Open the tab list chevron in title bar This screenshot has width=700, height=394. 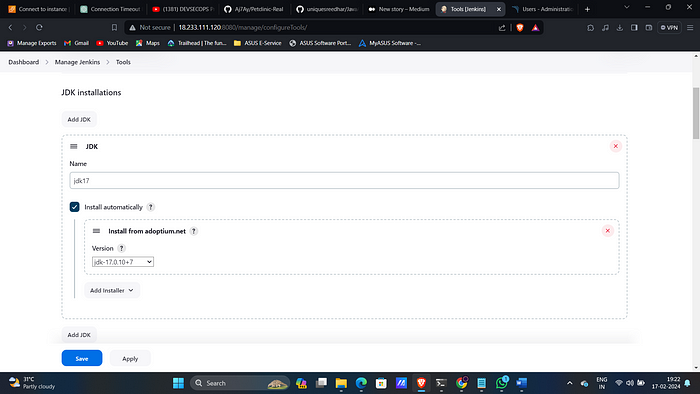click(626, 8)
